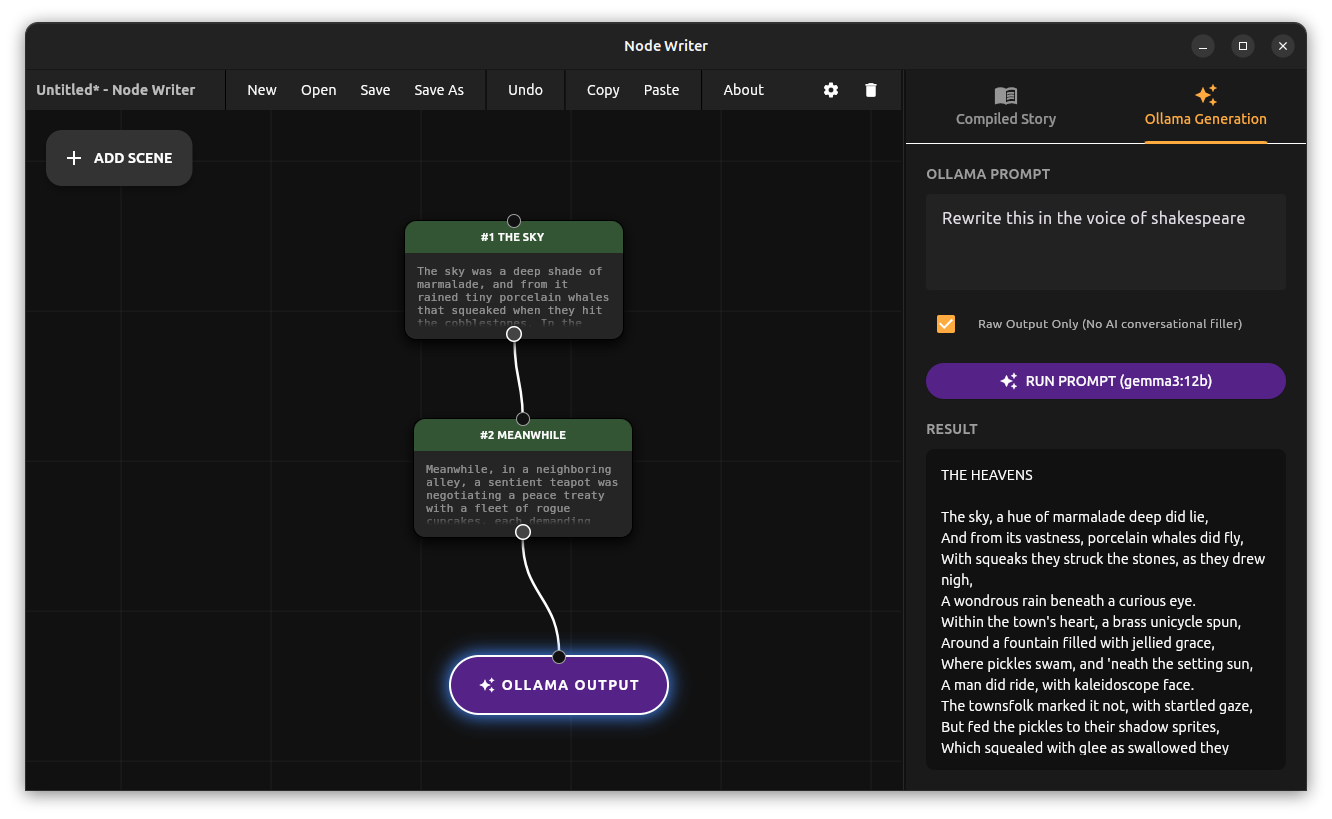Open settings via the gear icon
Image resolution: width=1332 pixels, height=819 pixels.
[x=831, y=90]
